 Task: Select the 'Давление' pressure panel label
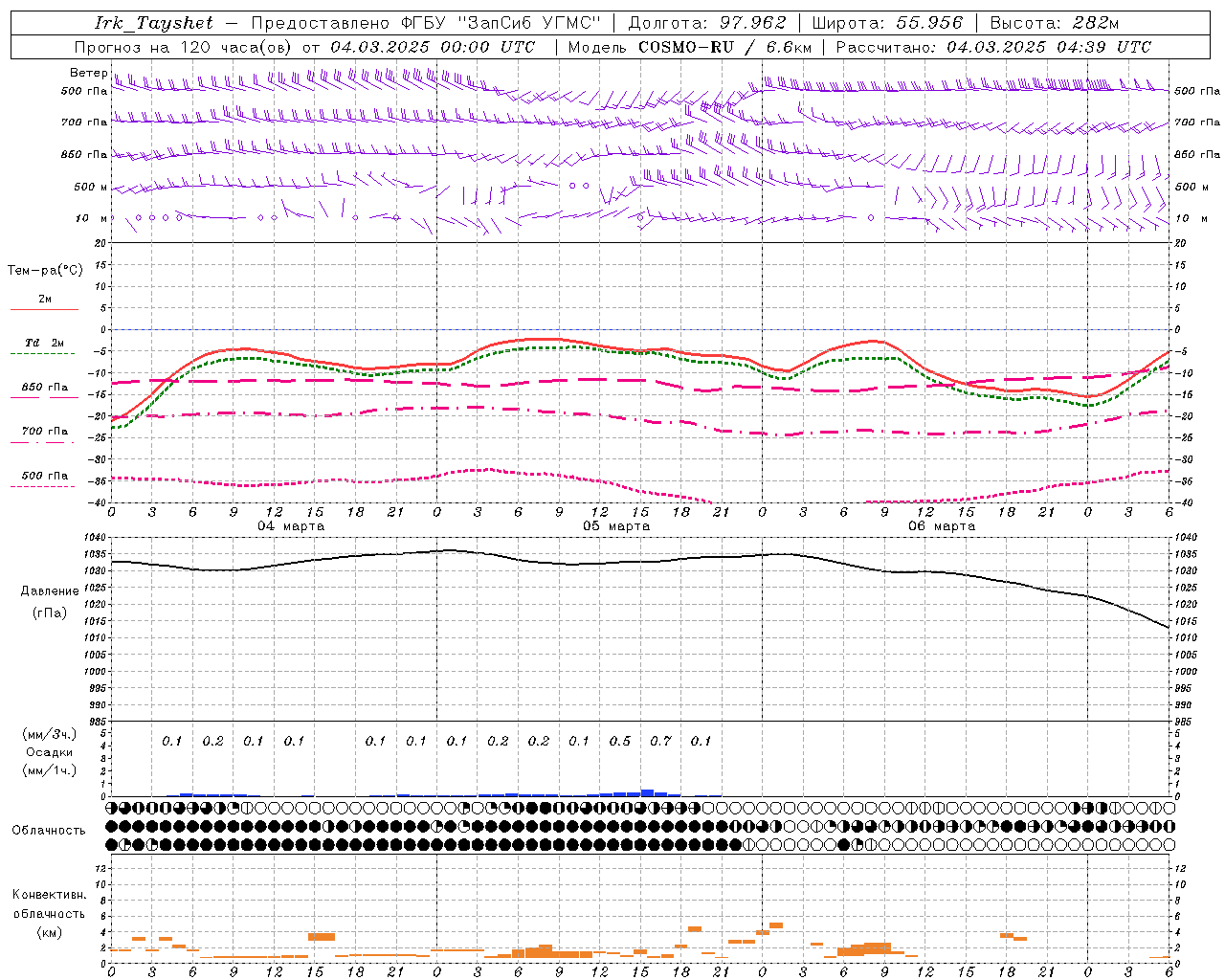pos(50,591)
